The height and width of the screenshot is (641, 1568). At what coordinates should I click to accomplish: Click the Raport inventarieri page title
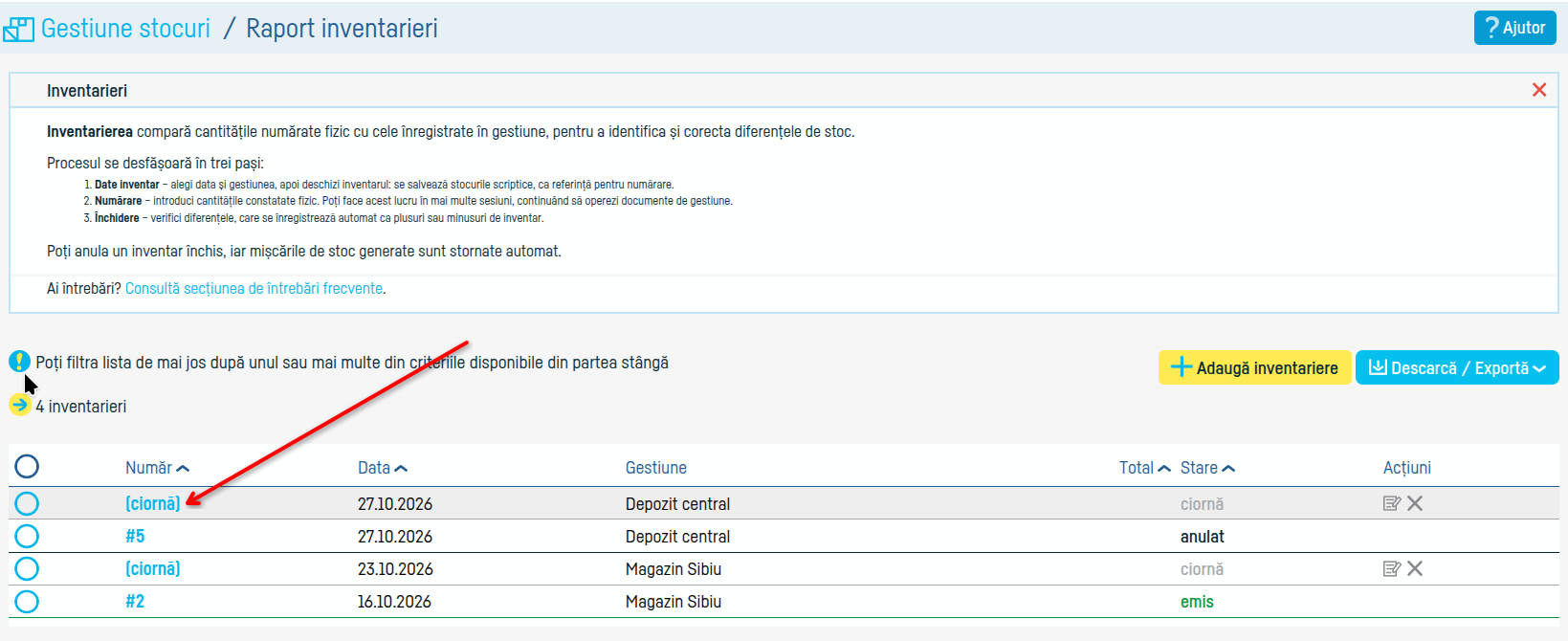pos(342,29)
